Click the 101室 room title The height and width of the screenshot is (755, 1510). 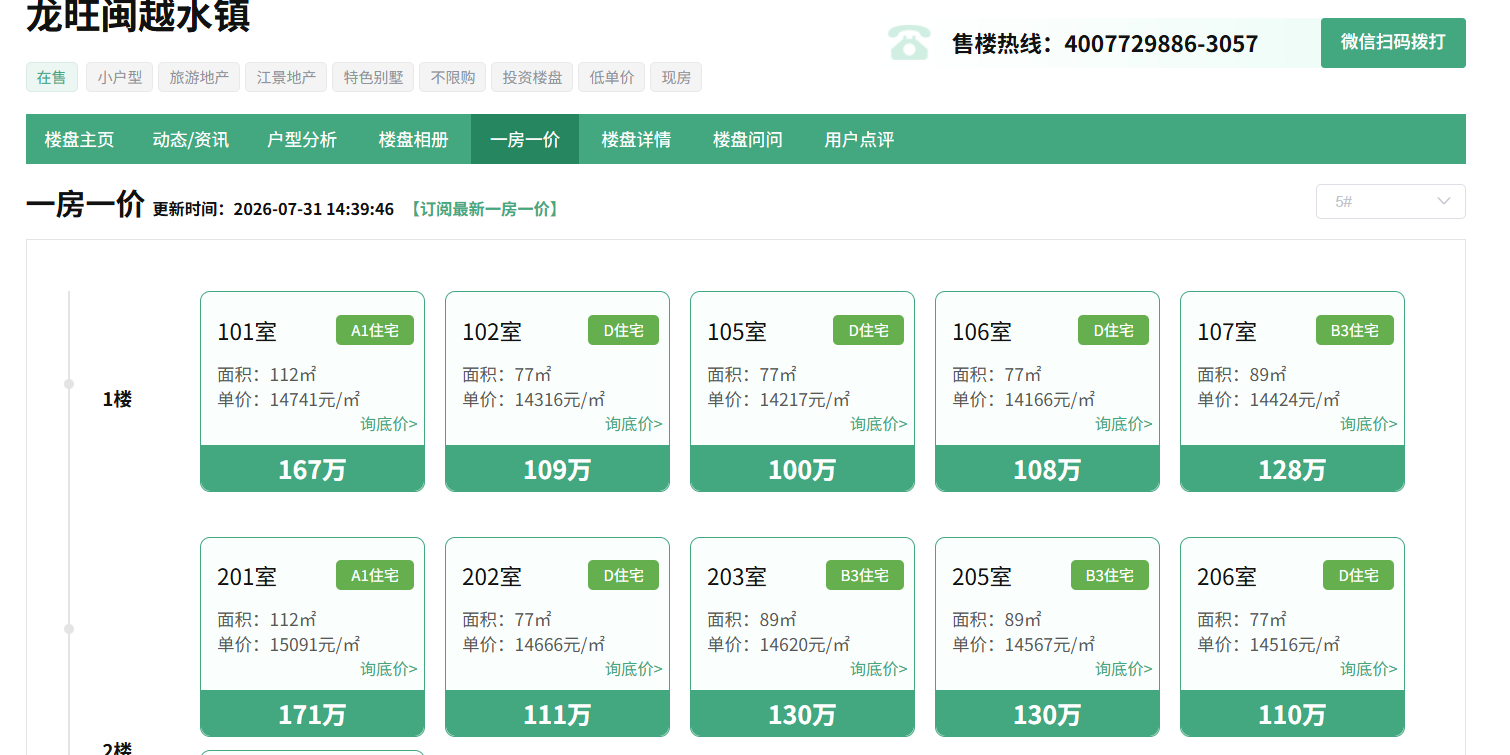tap(247, 331)
